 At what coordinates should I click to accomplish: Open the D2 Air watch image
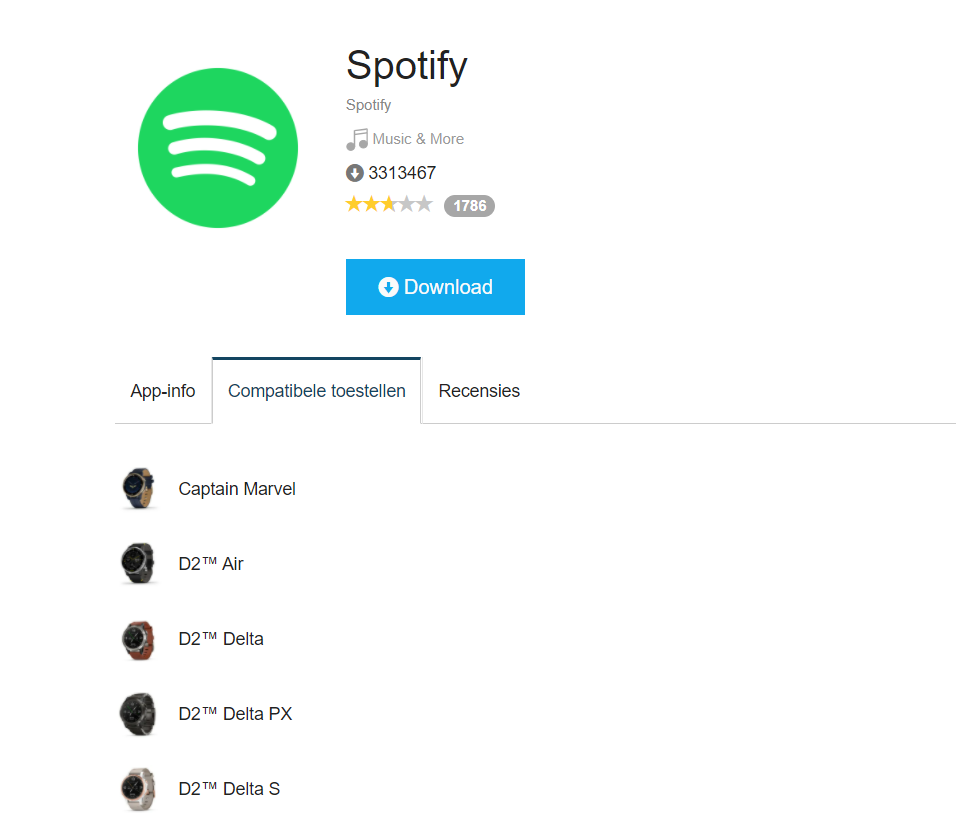(x=138, y=564)
